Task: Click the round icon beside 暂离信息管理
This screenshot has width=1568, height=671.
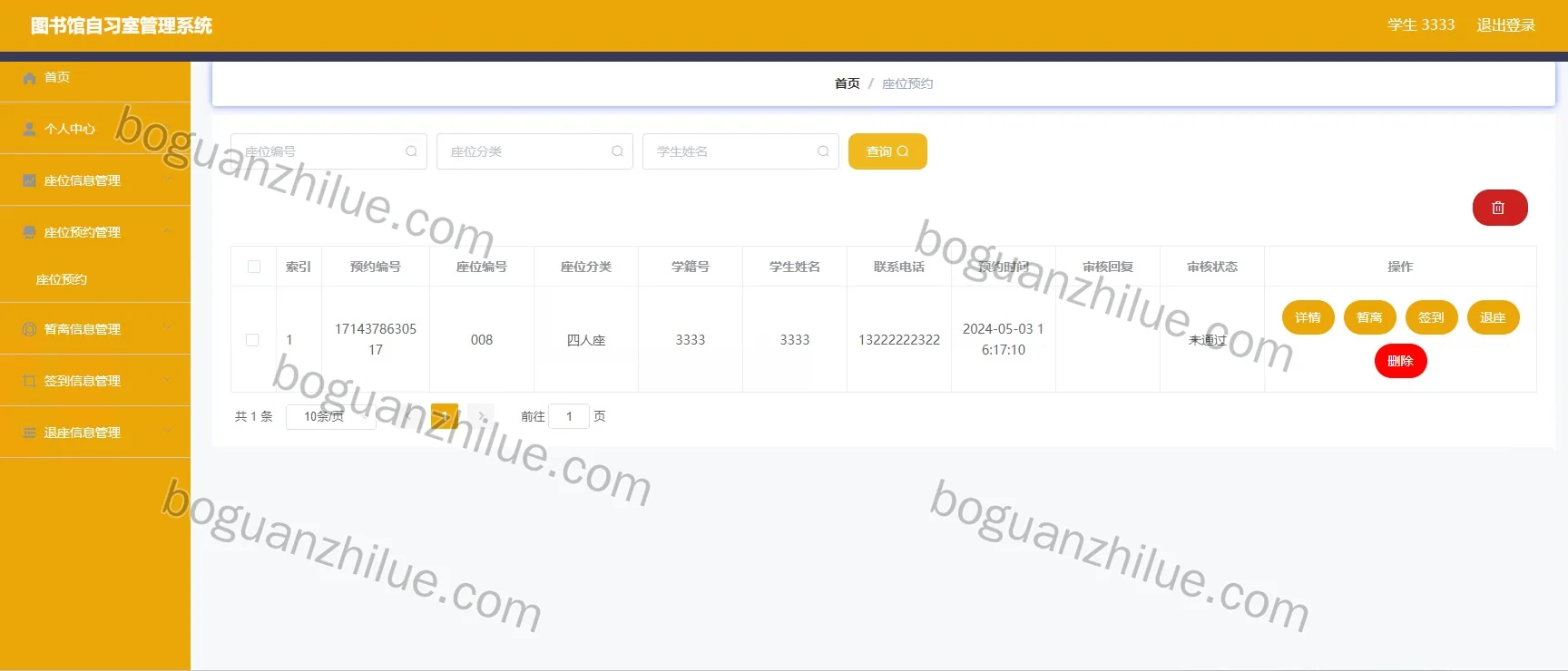Action: point(29,329)
